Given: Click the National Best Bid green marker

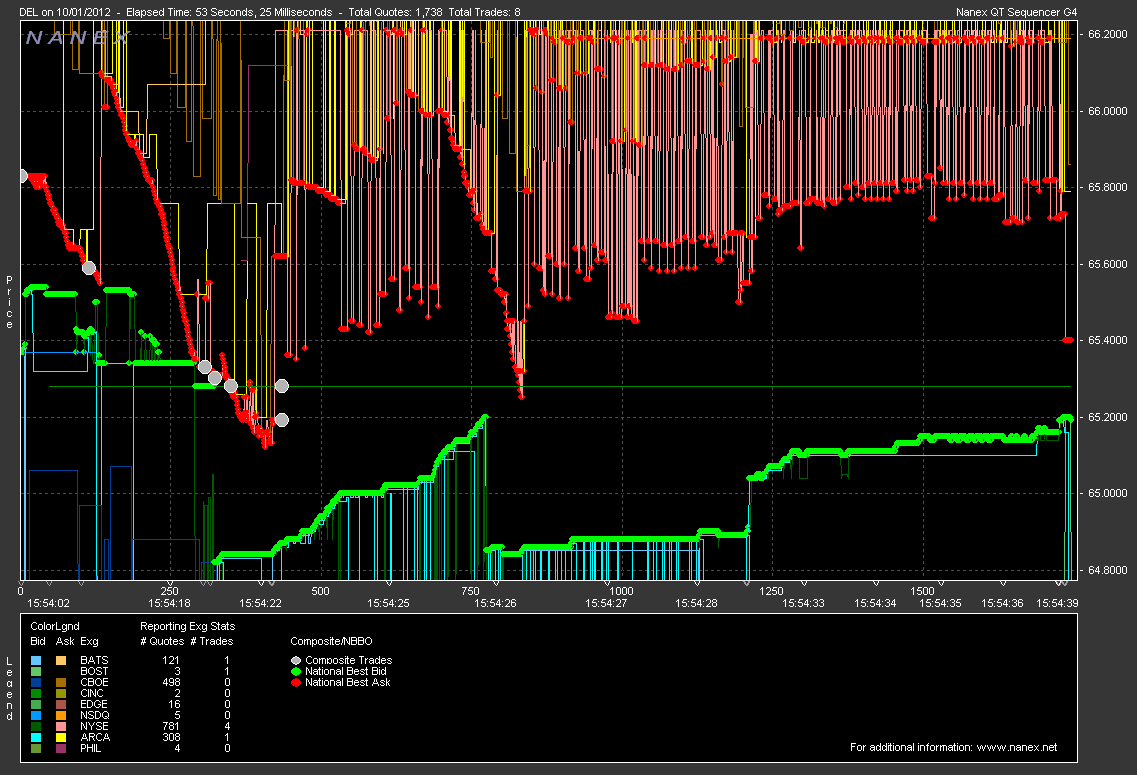Looking at the screenshot, I should (295, 671).
